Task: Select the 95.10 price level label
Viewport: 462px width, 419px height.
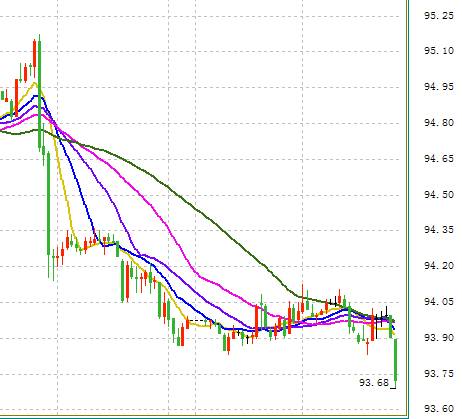Action: (x=439, y=51)
